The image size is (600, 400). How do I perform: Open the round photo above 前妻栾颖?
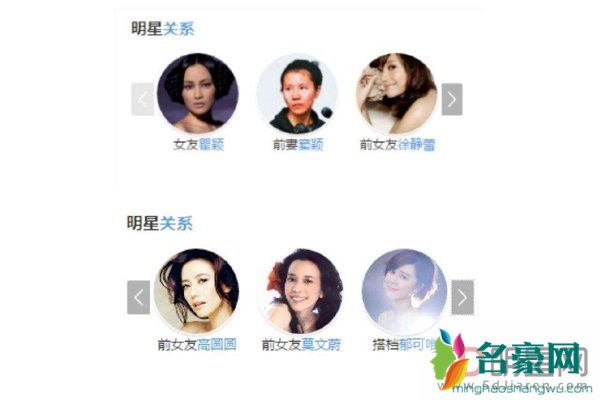pos(297,94)
